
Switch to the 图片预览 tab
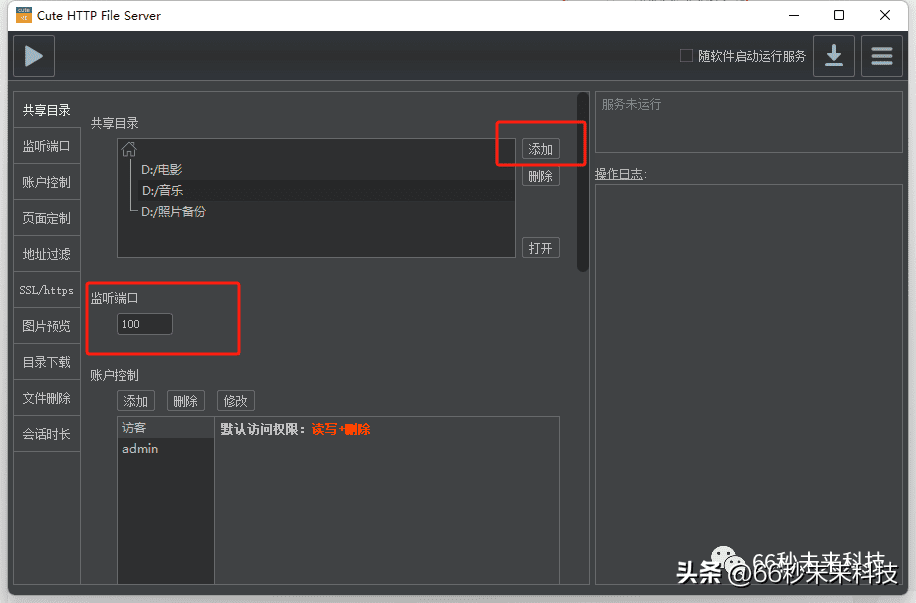[x=46, y=326]
